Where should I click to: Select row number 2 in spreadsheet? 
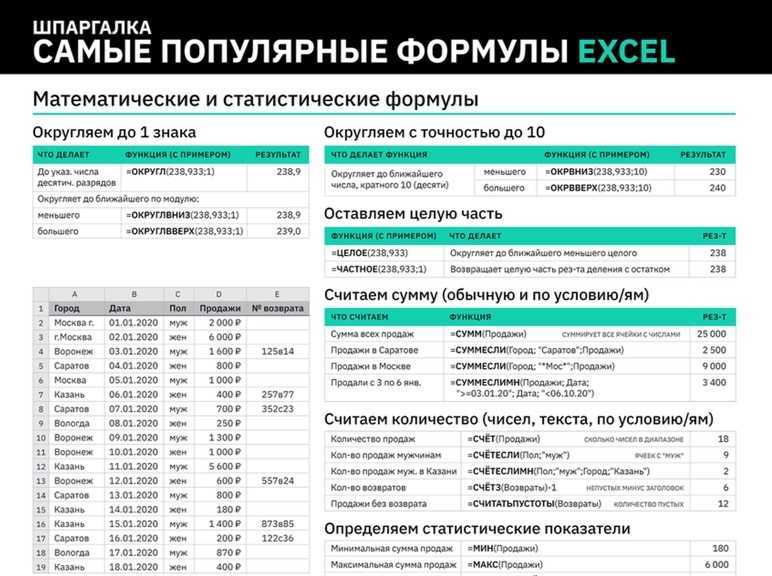(x=41, y=323)
